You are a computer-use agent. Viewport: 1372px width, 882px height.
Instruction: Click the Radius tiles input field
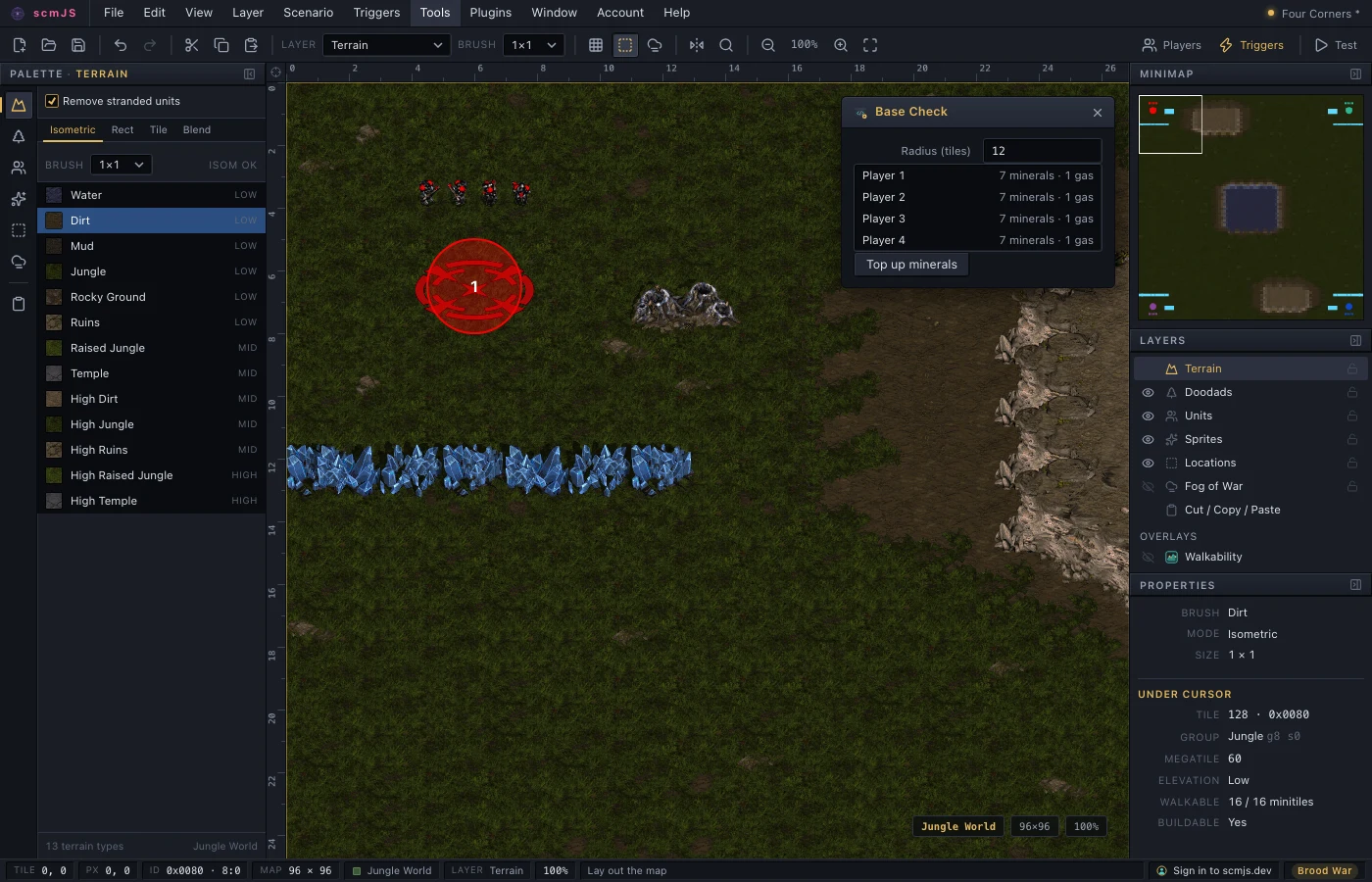(1043, 151)
